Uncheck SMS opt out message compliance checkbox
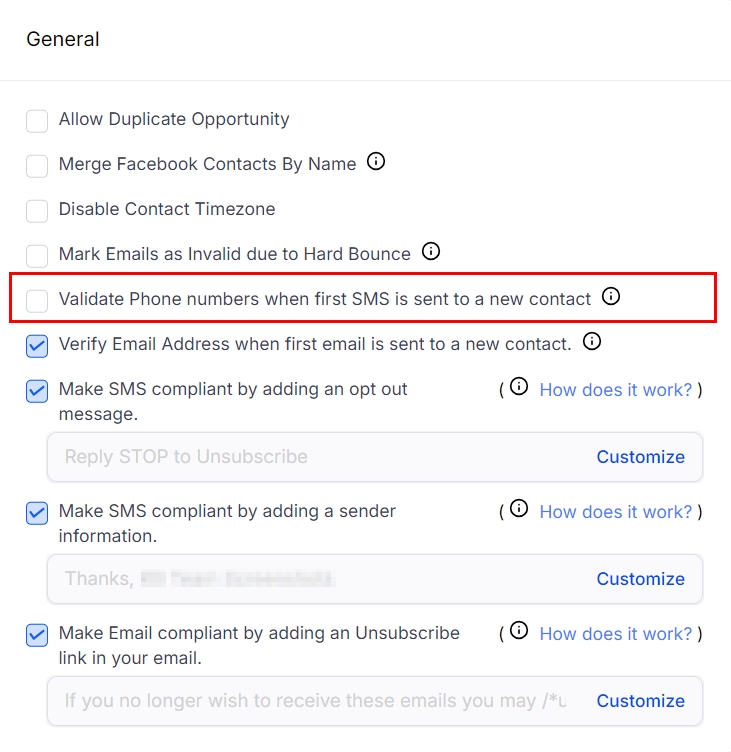731x752 pixels. pos(37,391)
